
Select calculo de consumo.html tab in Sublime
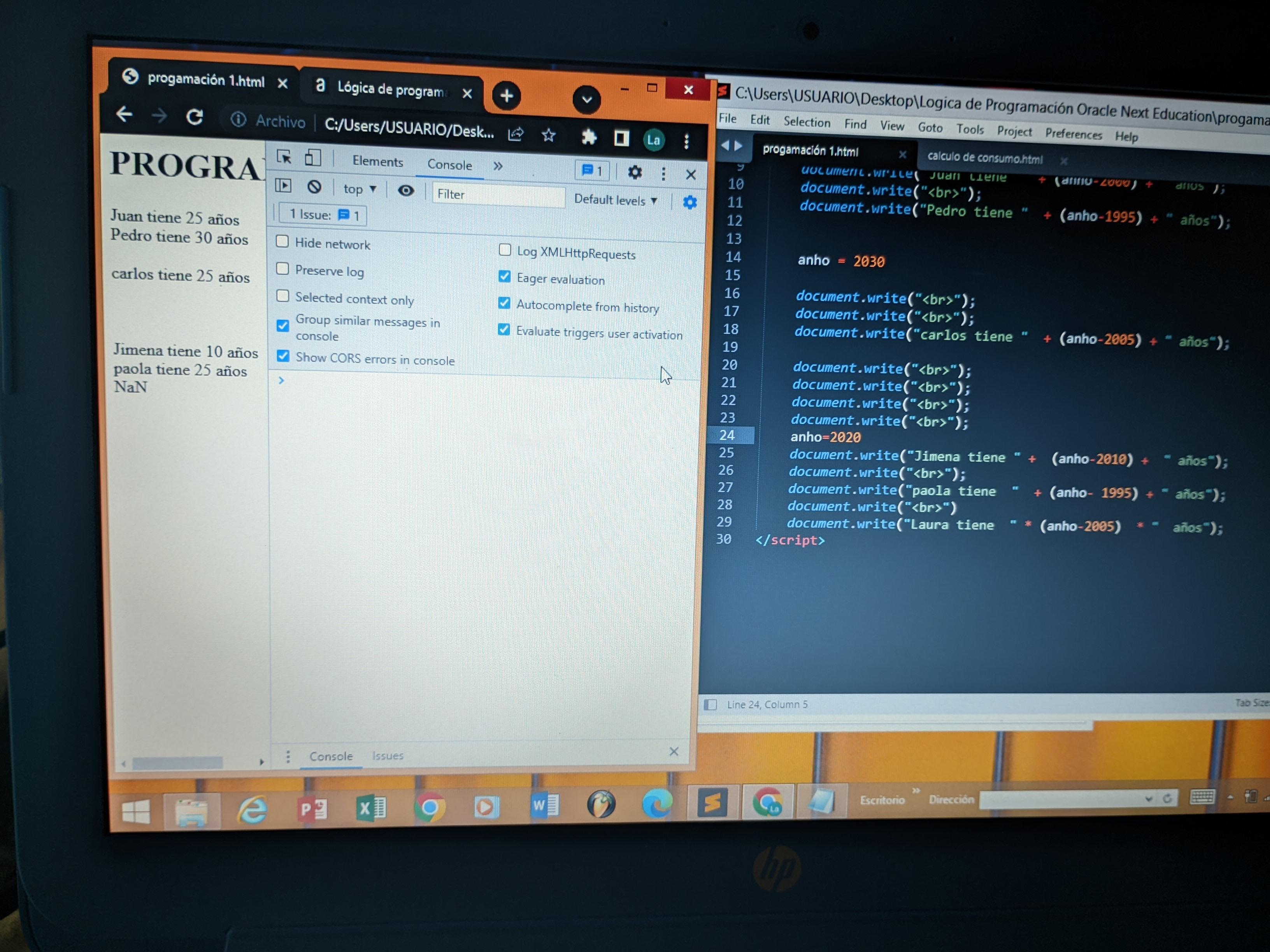pos(985,158)
